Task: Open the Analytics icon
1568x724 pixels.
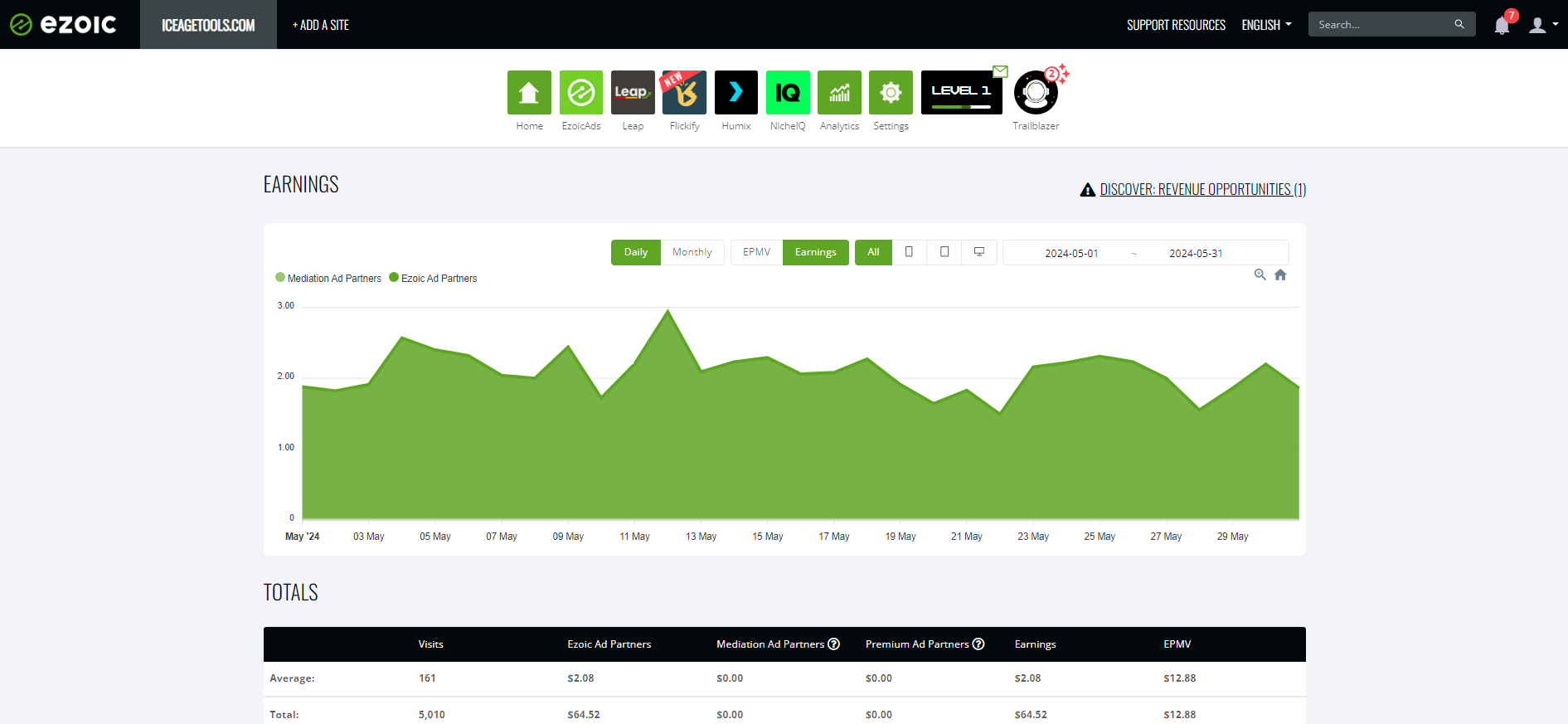Action: 839,92
